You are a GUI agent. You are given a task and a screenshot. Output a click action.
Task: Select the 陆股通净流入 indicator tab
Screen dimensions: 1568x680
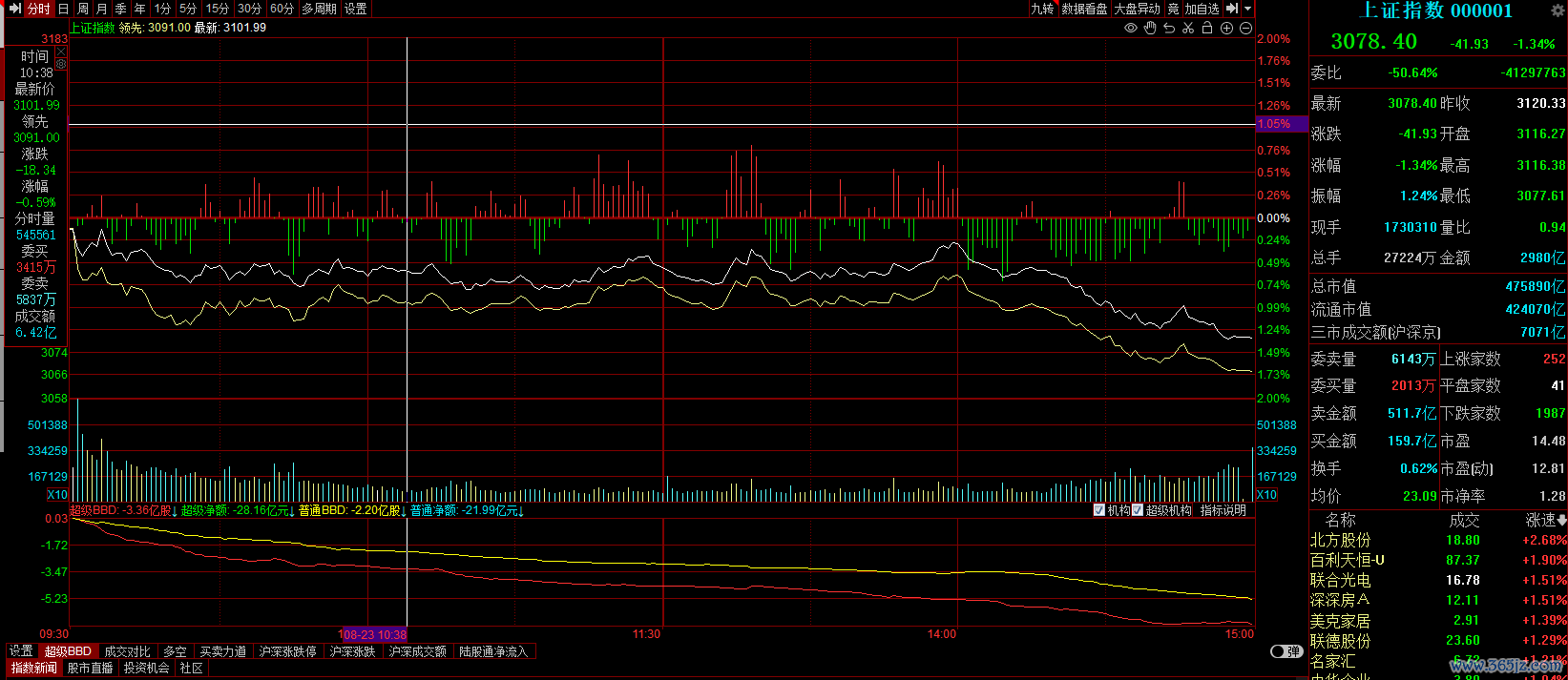493,651
